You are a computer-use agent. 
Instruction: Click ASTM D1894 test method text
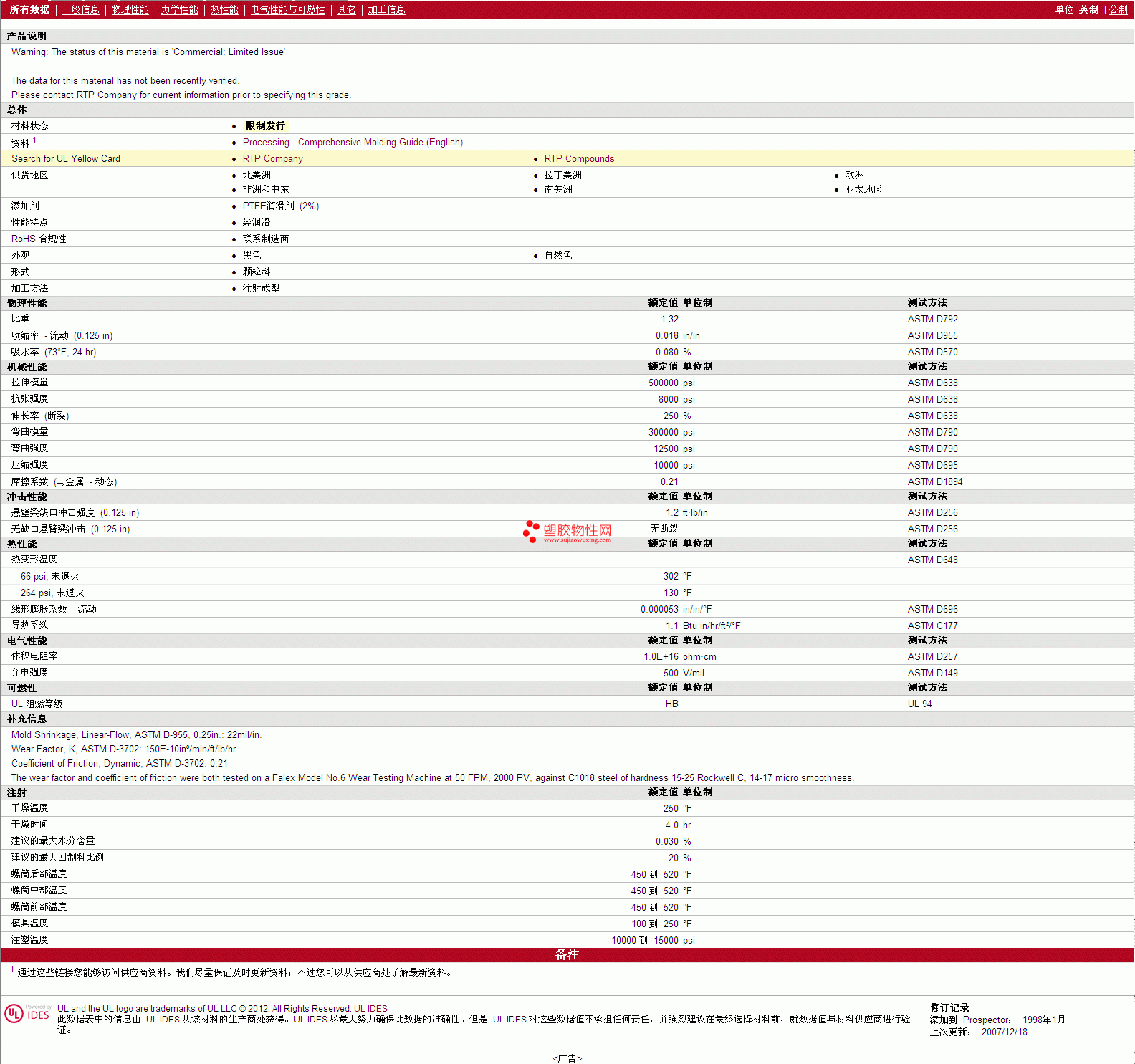935,482
